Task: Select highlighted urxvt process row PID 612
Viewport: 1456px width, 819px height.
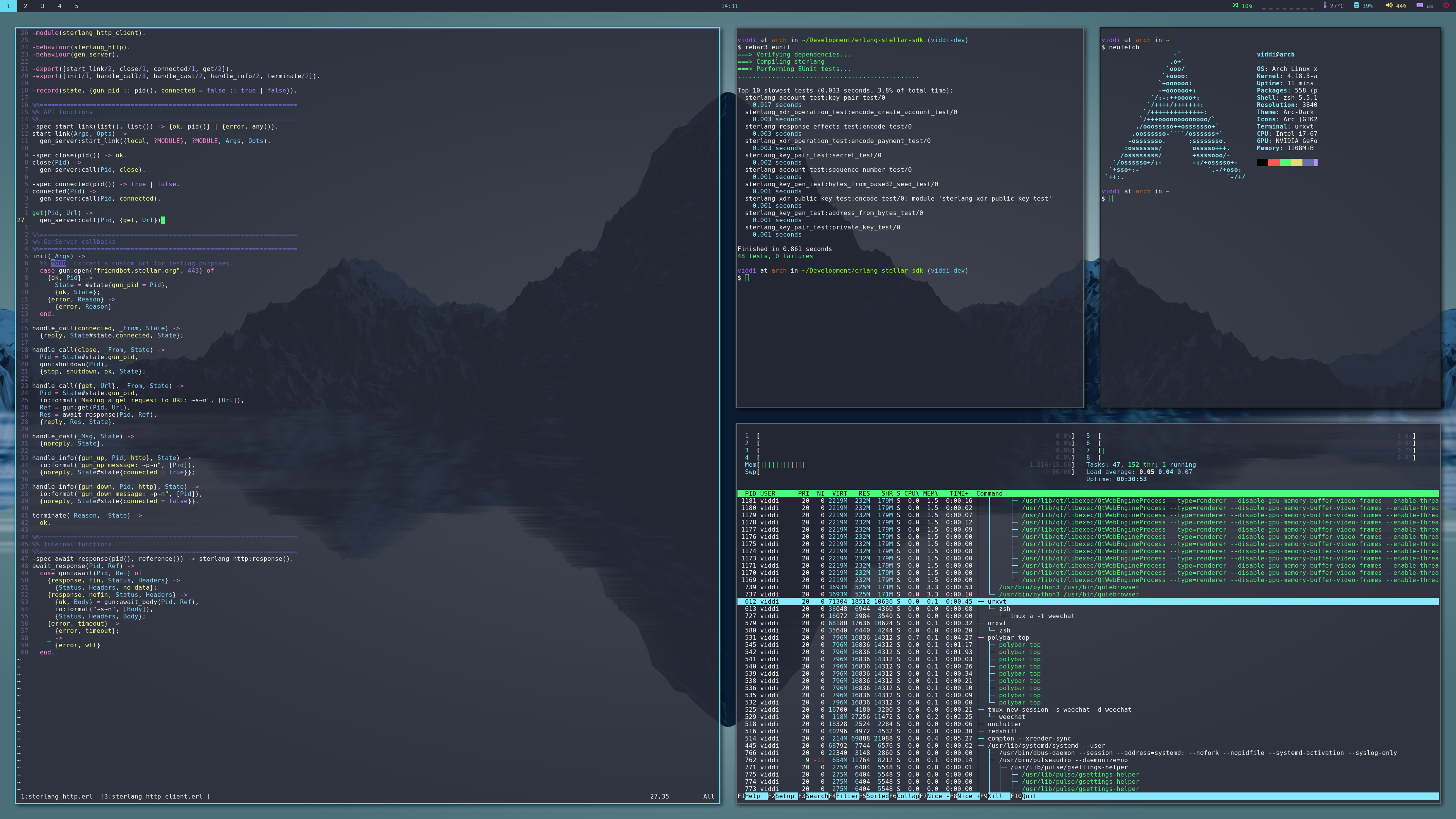Action: click(1087, 601)
